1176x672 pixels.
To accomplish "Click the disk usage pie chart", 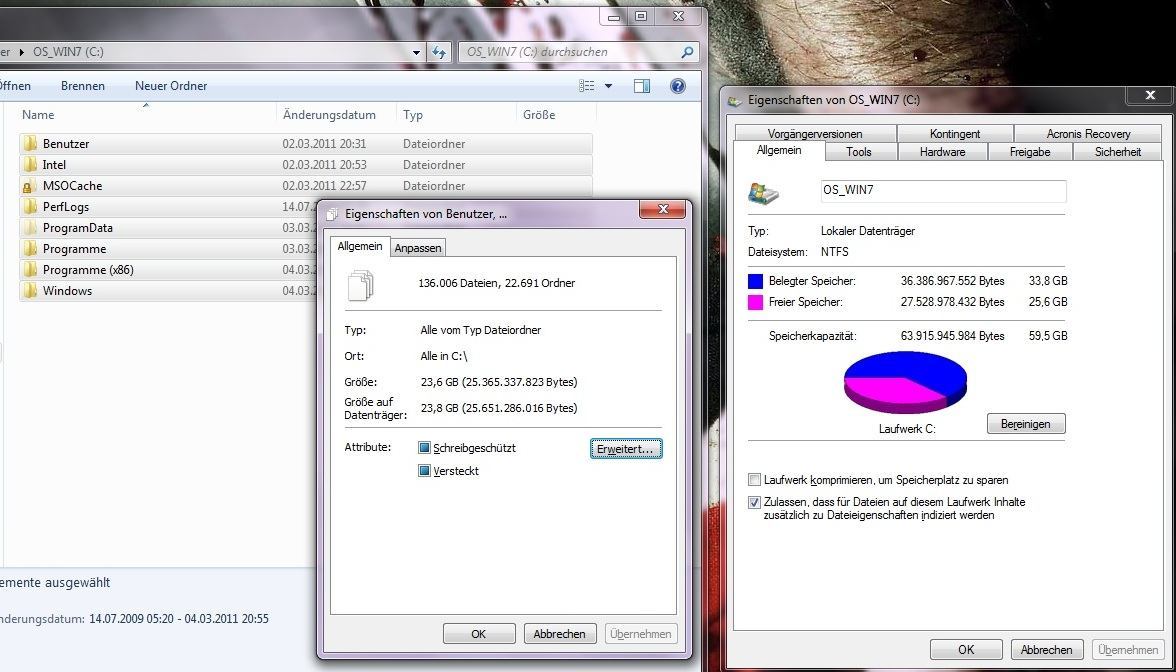I will 905,381.
